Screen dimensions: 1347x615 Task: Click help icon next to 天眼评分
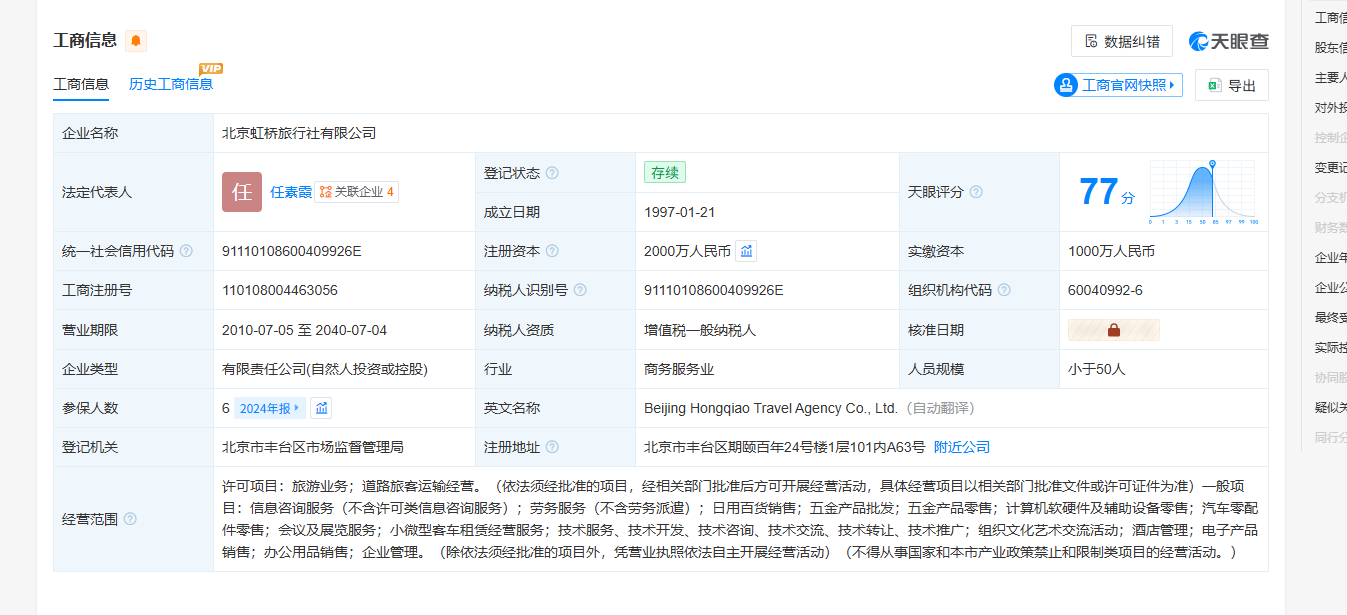click(976, 192)
